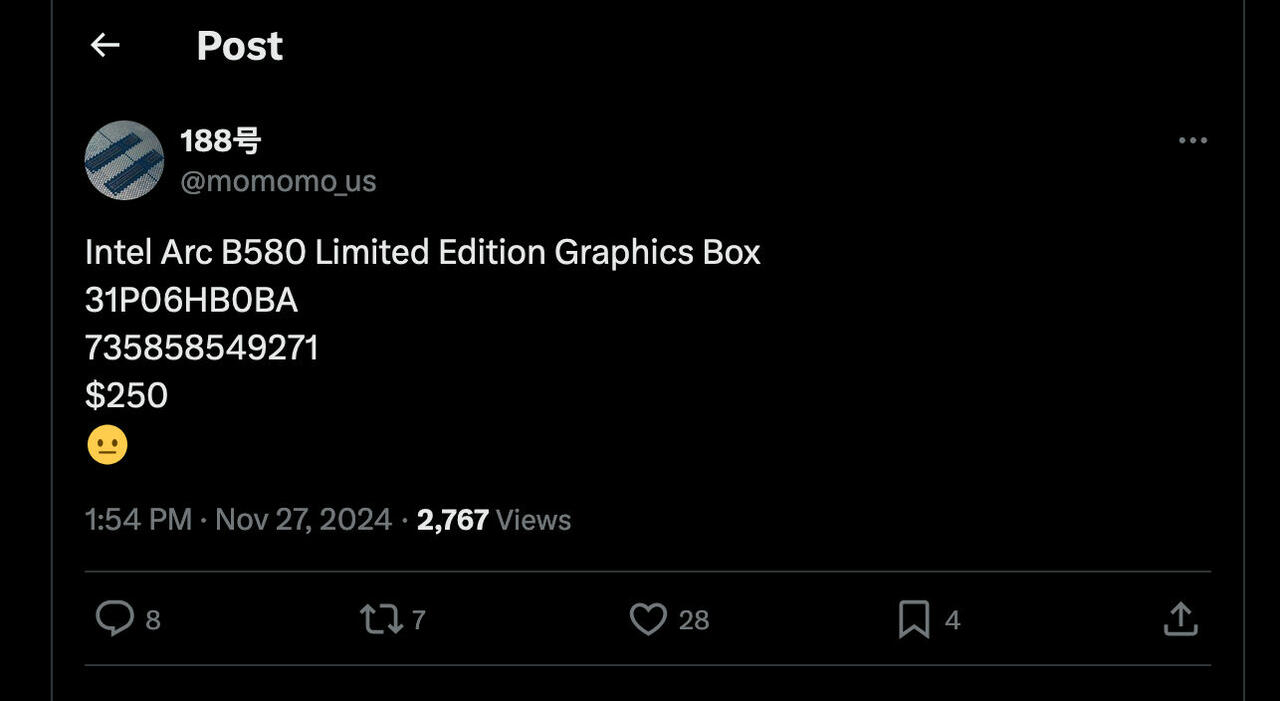Screen dimensions: 1280x701
Task: Click the 1:54 PM timestamp
Action: tap(138, 520)
